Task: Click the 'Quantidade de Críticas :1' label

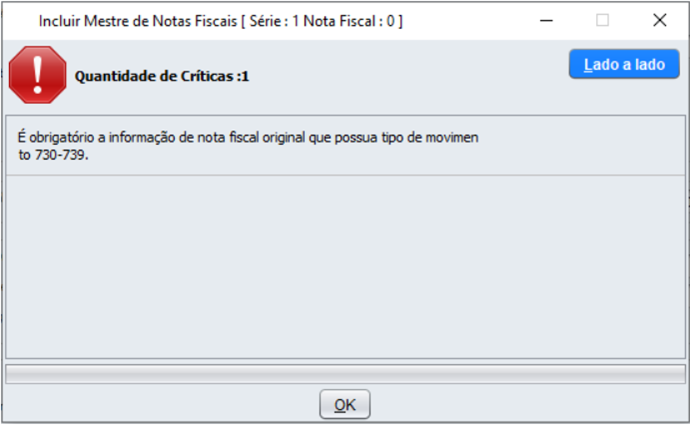Action: point(162,76)
